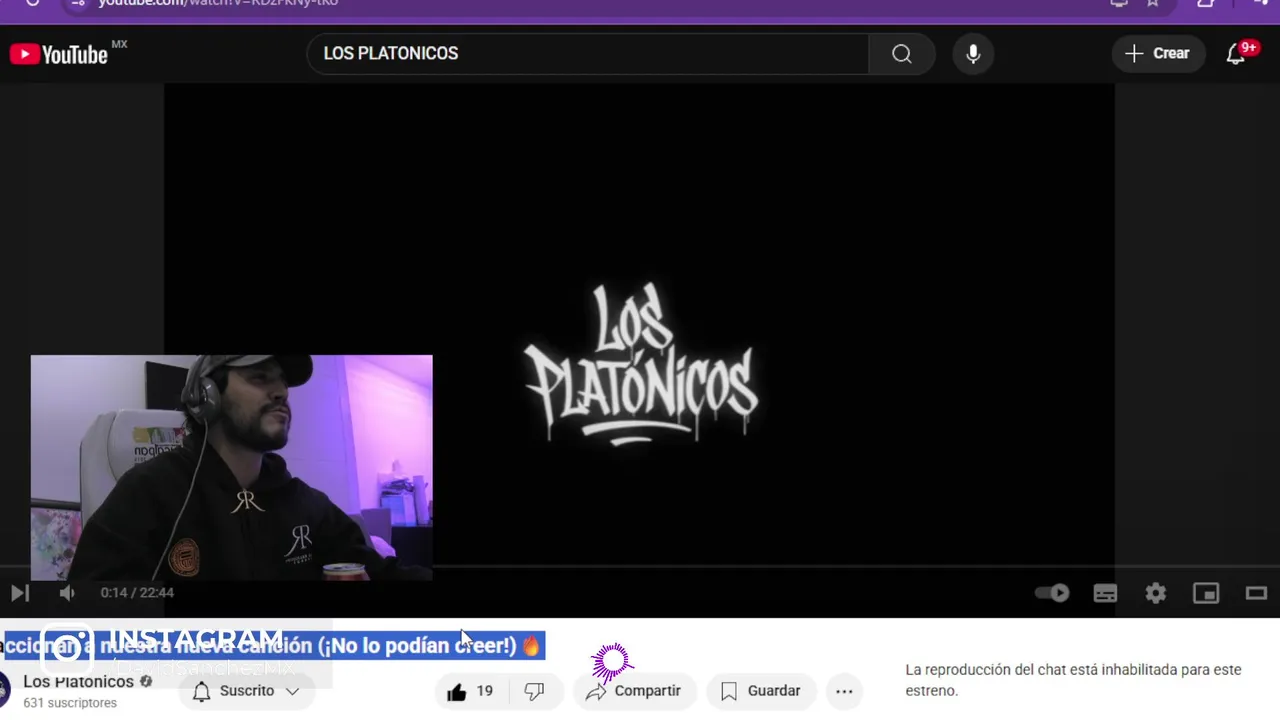Like the video with thumbs up
Screen dimensions: 1280x720
tap(470, 691)
